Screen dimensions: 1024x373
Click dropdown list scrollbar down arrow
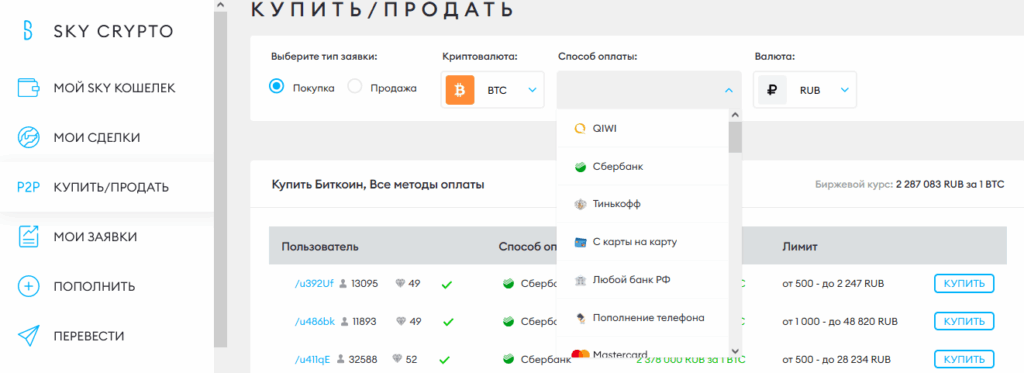(x=735, y=351)
